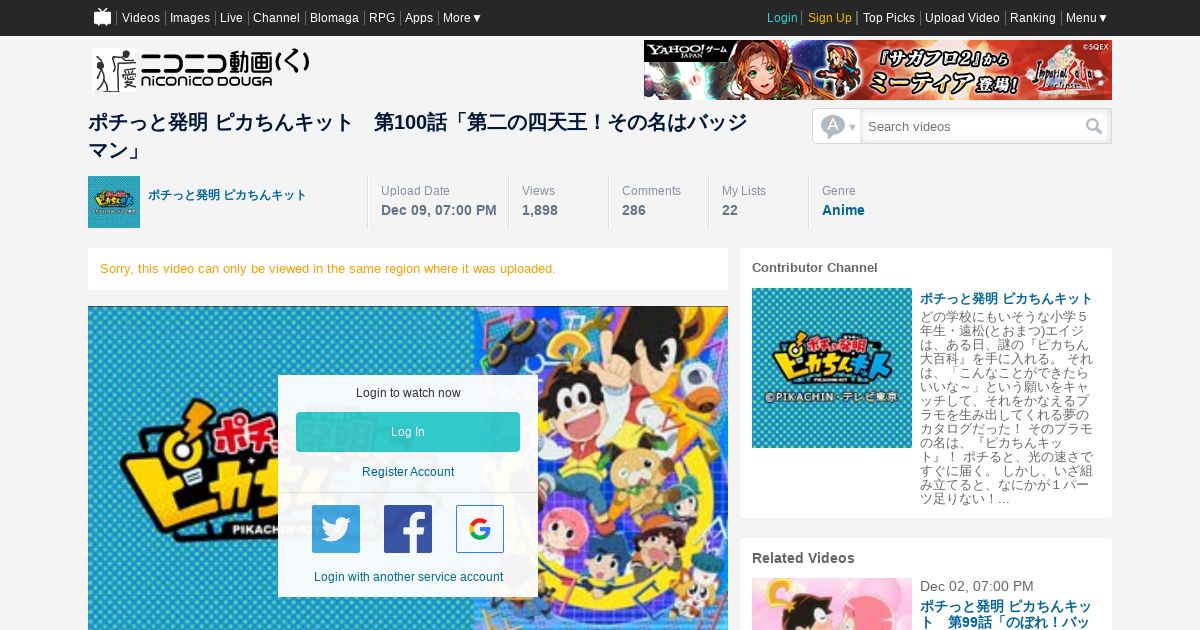
Task: Click the Login link in top bar
Action: pos(782,18)
